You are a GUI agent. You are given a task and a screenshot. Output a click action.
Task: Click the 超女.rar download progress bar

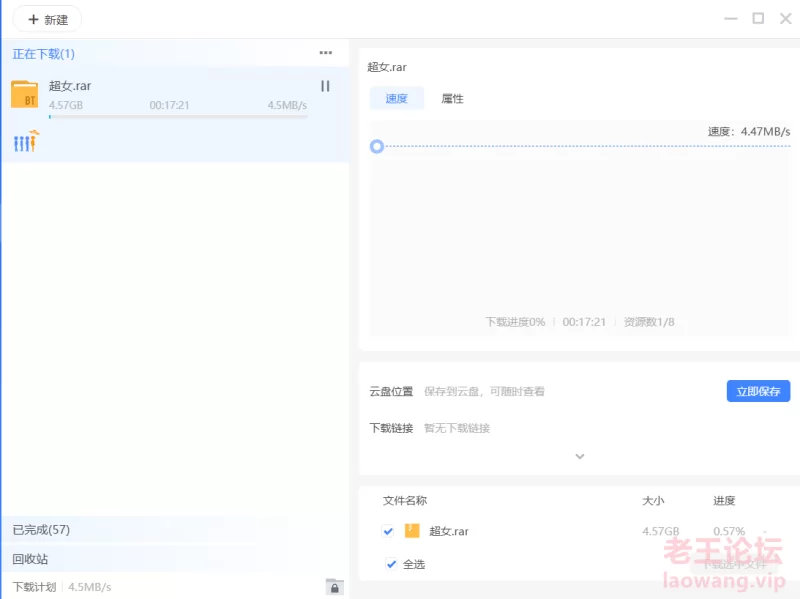(178, 117)
